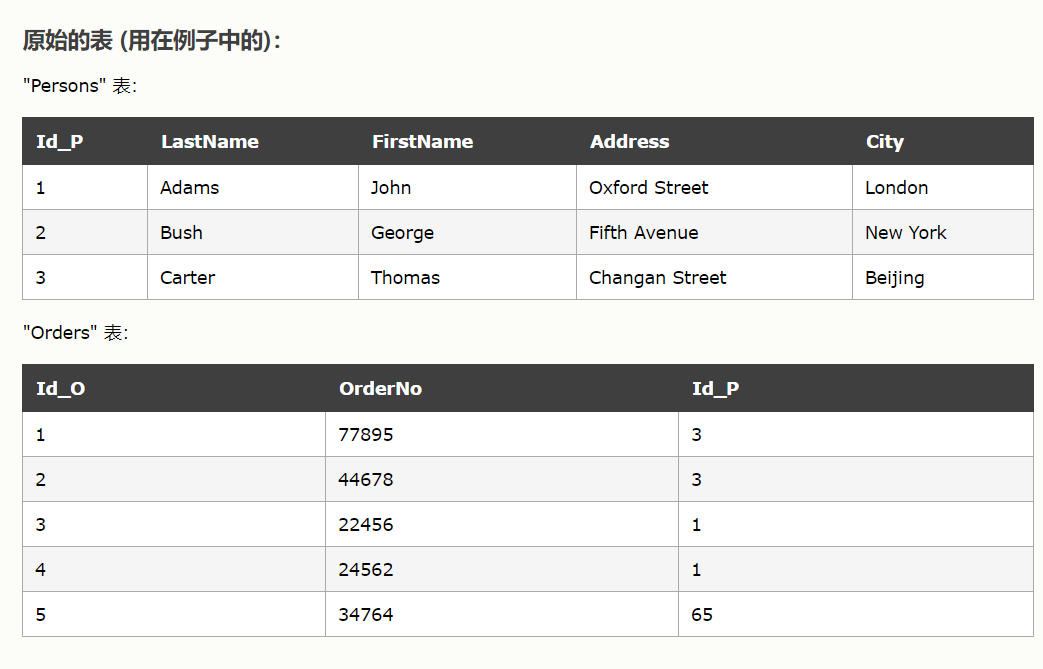This screenshot has width=1043, height=669.
Task: Select order number 44678 cell
Action: pyautogui.click(x=366, y=480)
